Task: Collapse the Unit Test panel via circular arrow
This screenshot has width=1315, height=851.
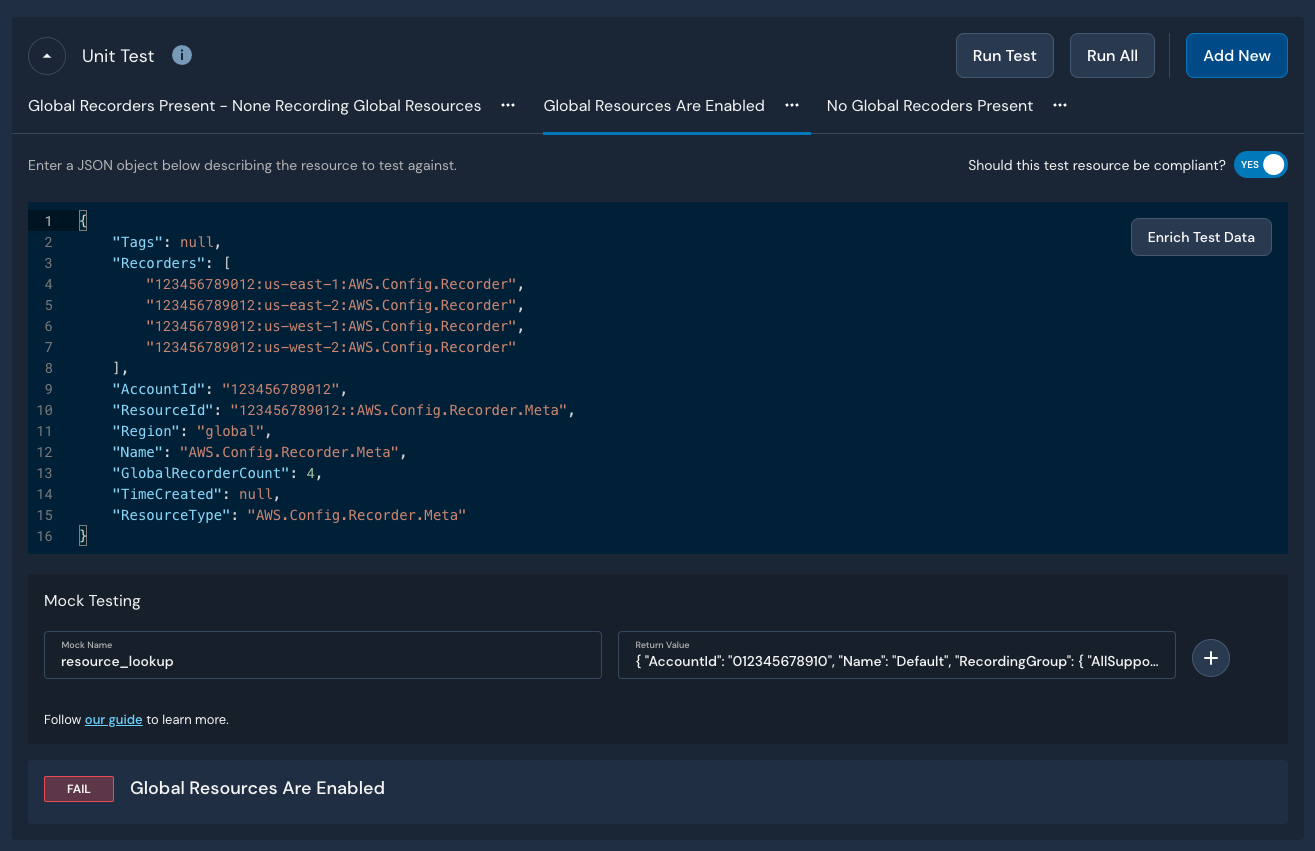Action: click(47, 55)
